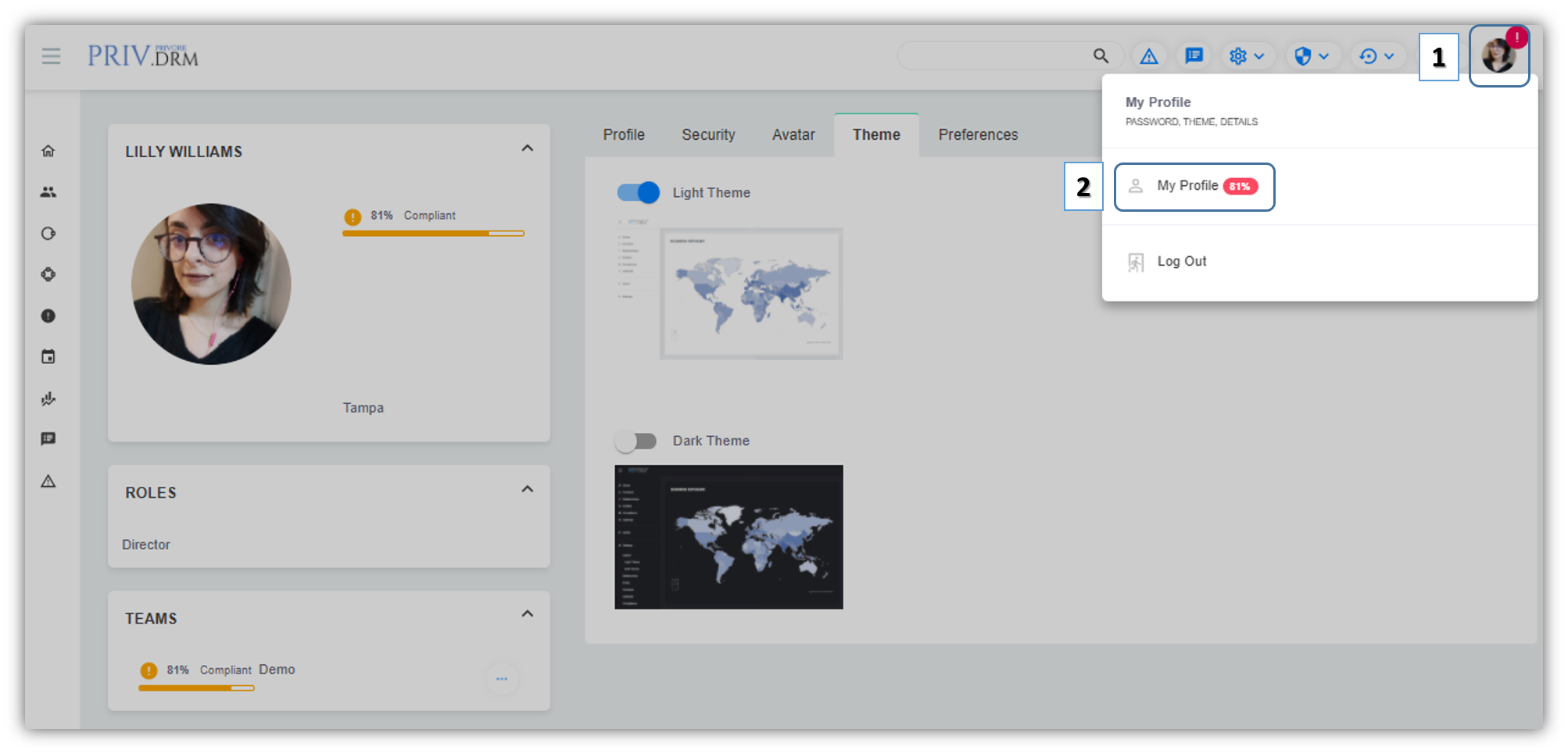Select My Profile 81% menu entry
The image size is (1568, 754).
pyautogui.click(x=1194, y=186)
